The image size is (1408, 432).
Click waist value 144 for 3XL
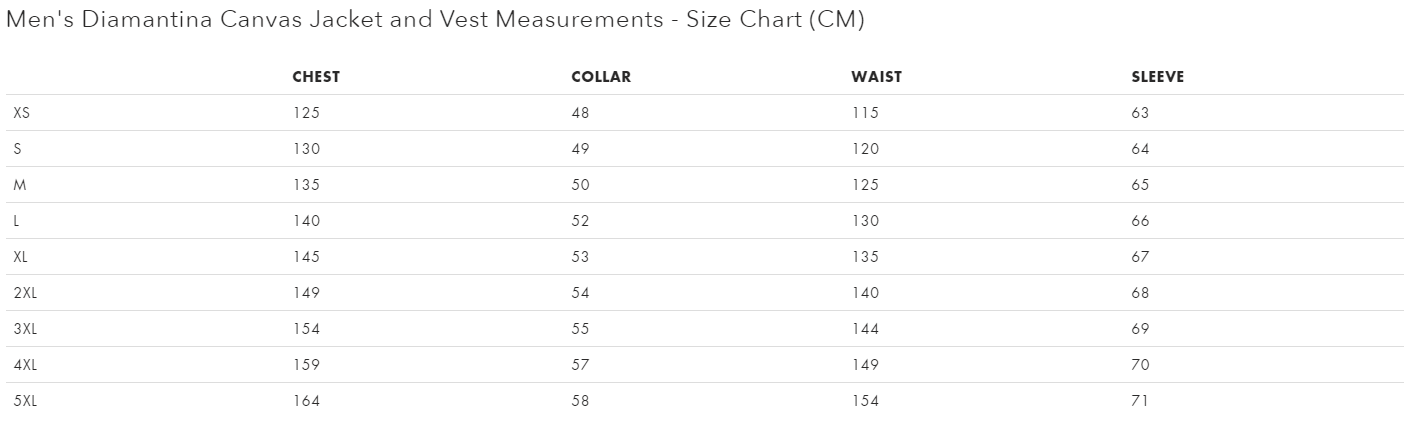[866, 329]
